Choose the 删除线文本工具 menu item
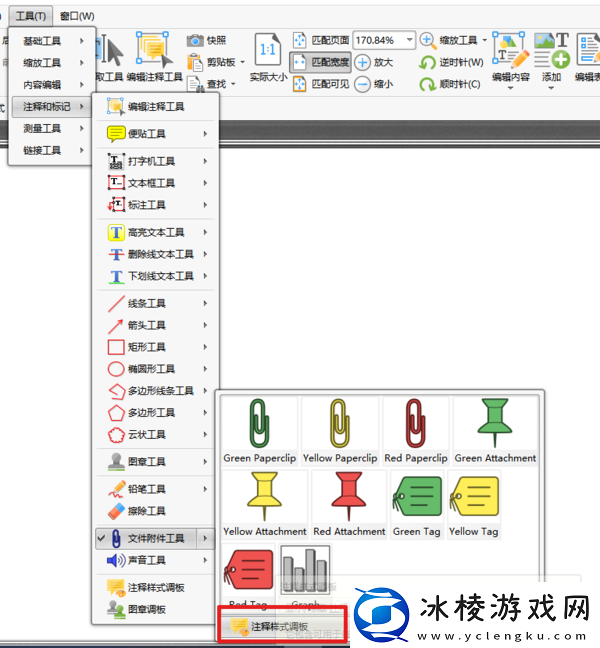Viewport: 600px width, 648px height. point(155,254)
